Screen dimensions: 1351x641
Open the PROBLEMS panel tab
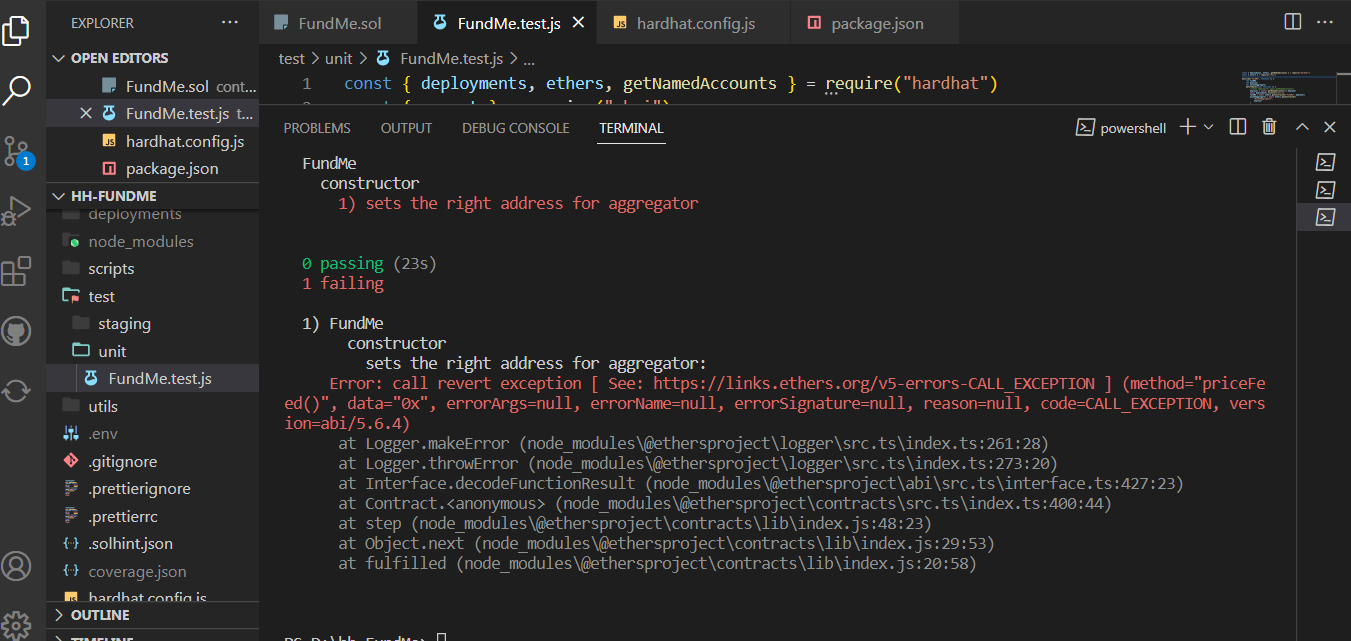click(x=317, y=128)
